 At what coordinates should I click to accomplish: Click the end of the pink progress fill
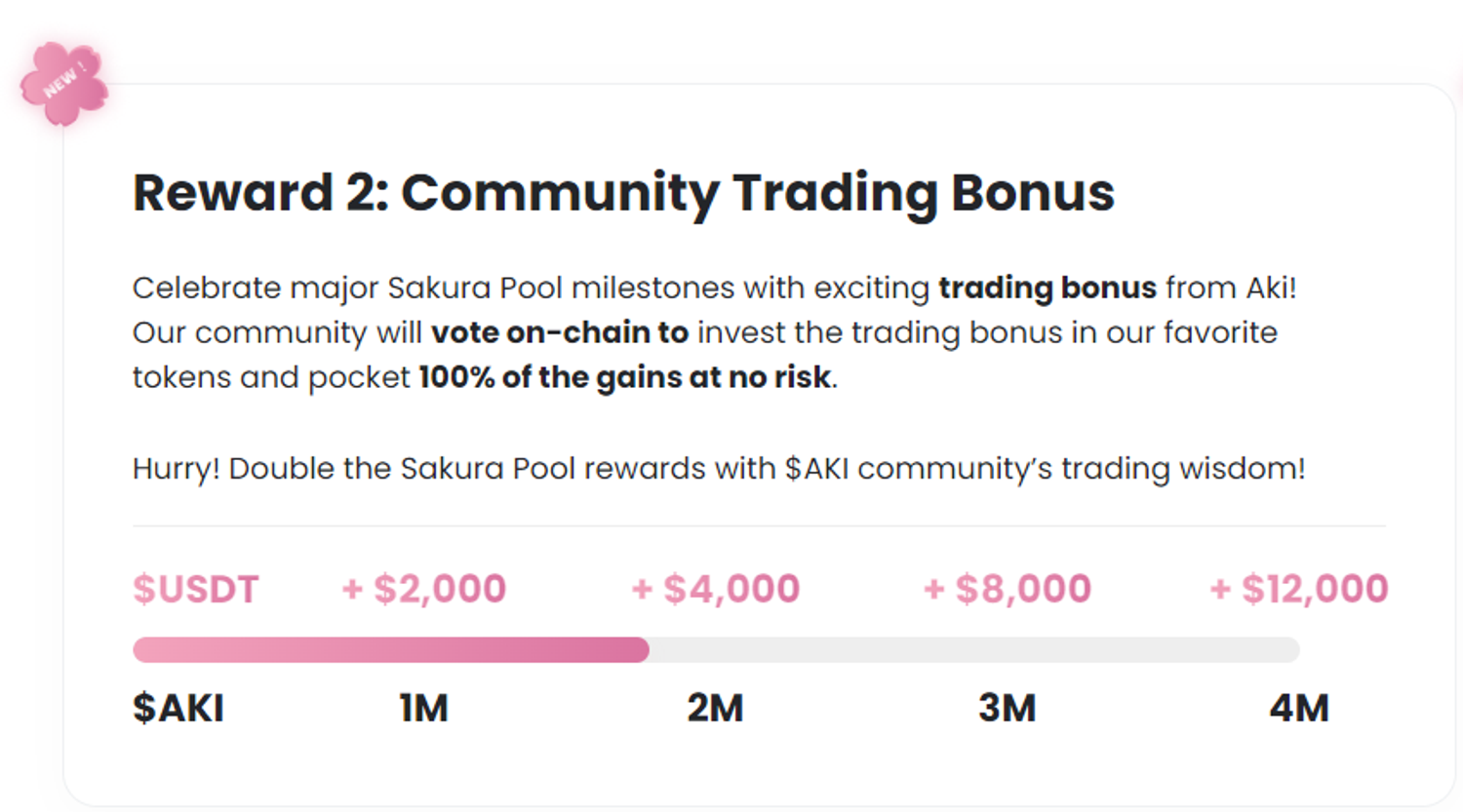(x=642, y=650)
